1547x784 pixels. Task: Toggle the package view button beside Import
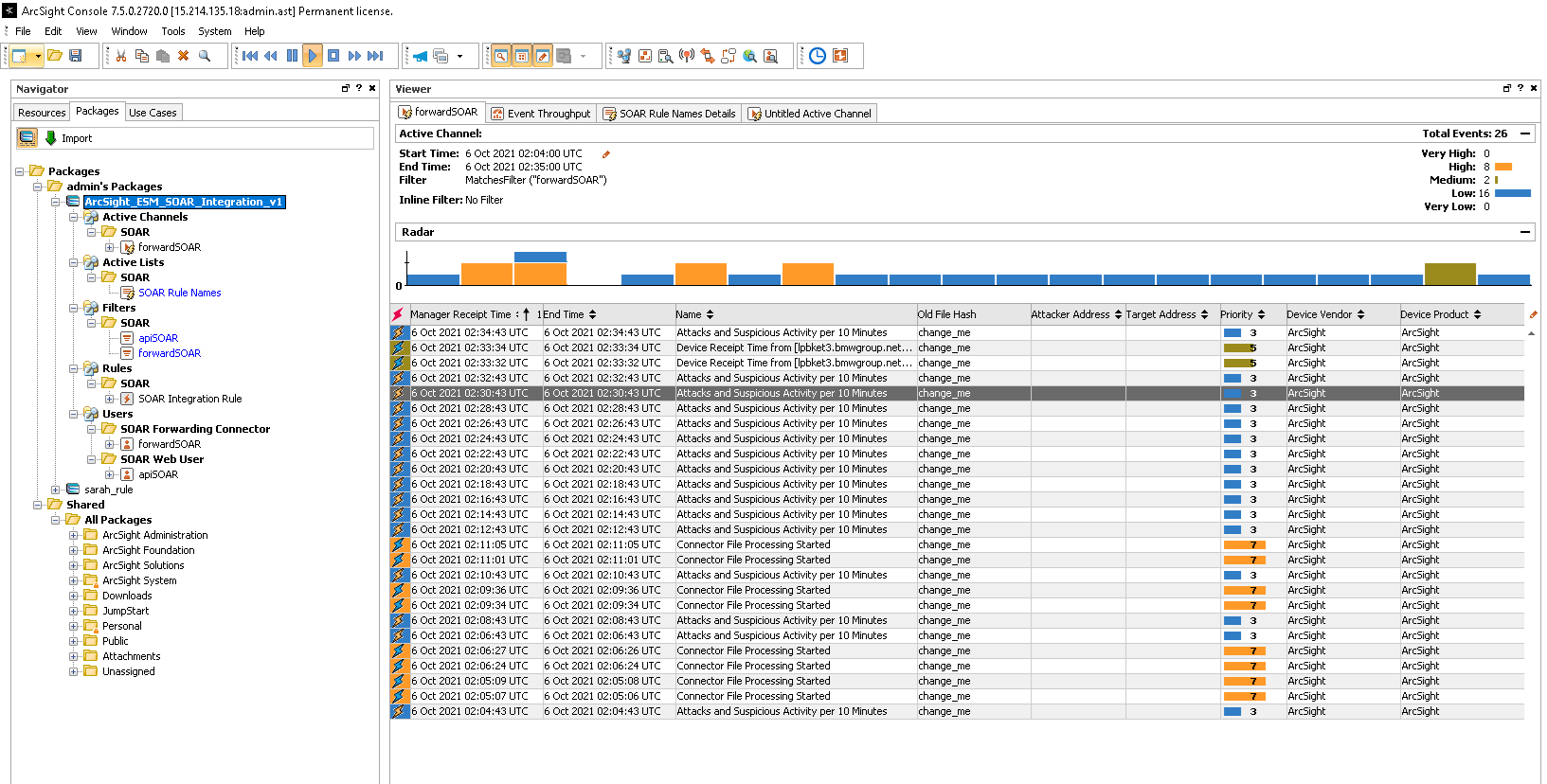point(27,138)
